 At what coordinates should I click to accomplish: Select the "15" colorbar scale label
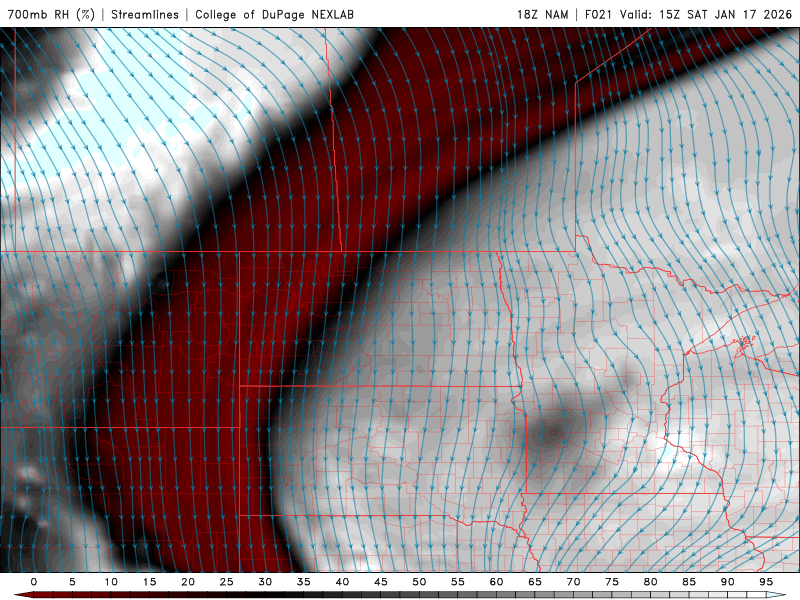tap(149, 582)
